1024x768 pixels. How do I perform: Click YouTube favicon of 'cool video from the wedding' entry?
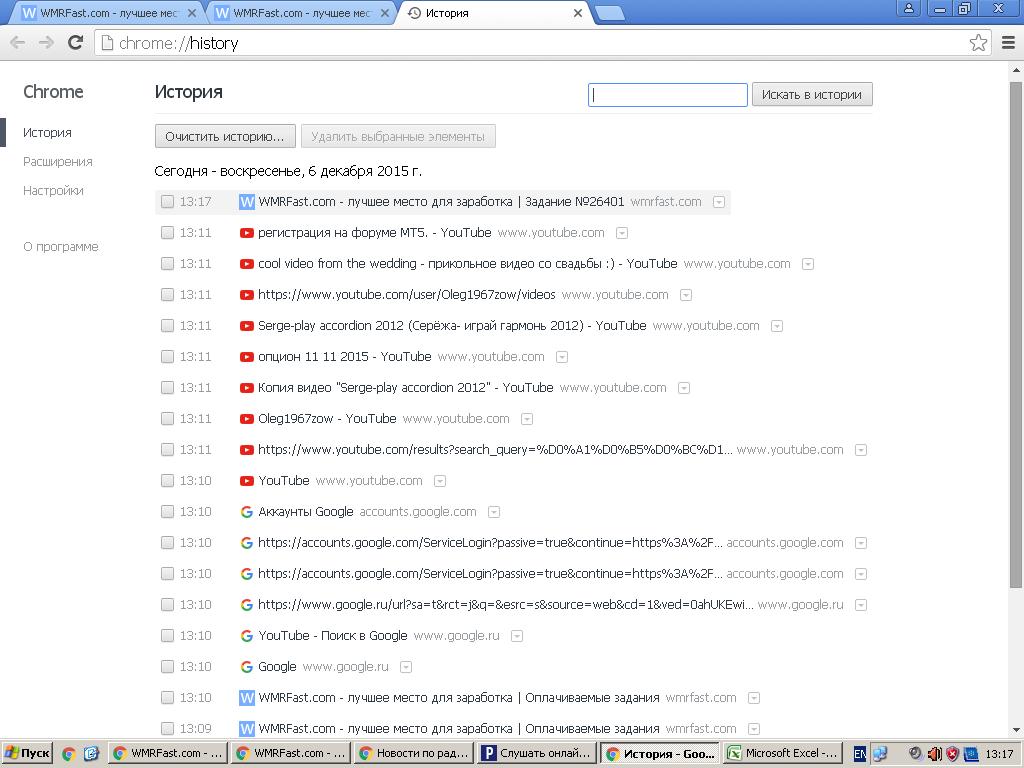pyautogui.click(x=246, y=264)
